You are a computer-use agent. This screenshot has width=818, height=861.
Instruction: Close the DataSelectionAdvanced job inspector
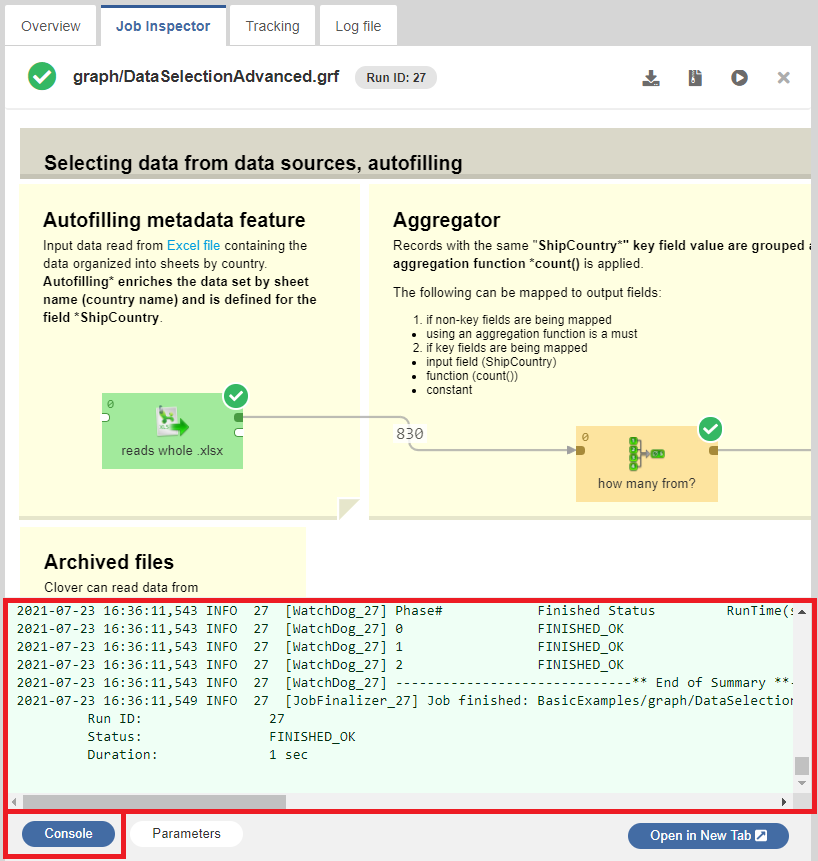coord(784,77)
